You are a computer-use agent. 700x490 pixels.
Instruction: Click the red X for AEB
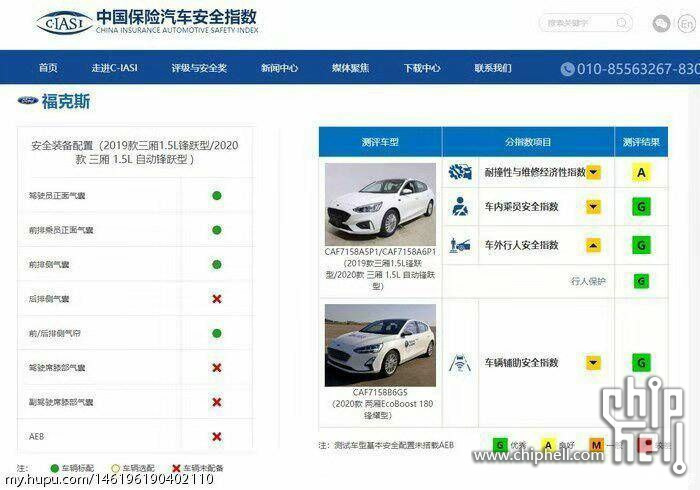[x=217, y=436]
